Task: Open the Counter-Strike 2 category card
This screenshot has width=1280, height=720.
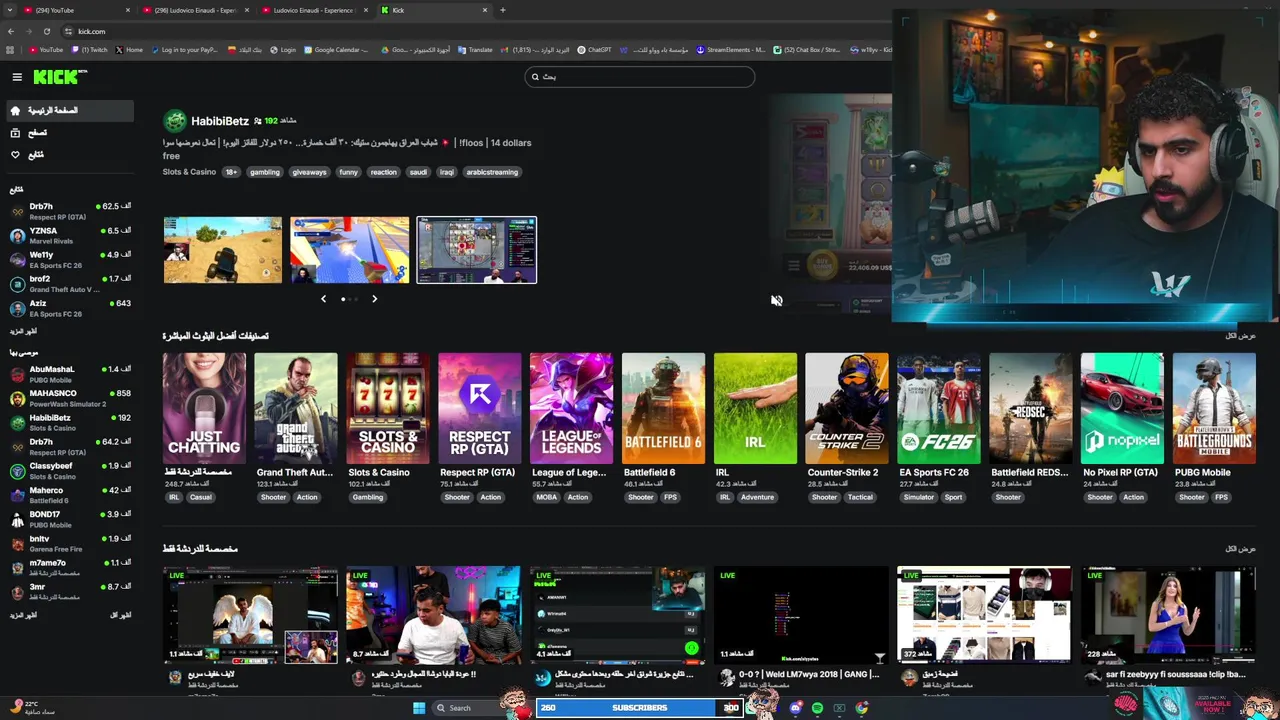Action: pyautogui.click(x=847, y=408)
